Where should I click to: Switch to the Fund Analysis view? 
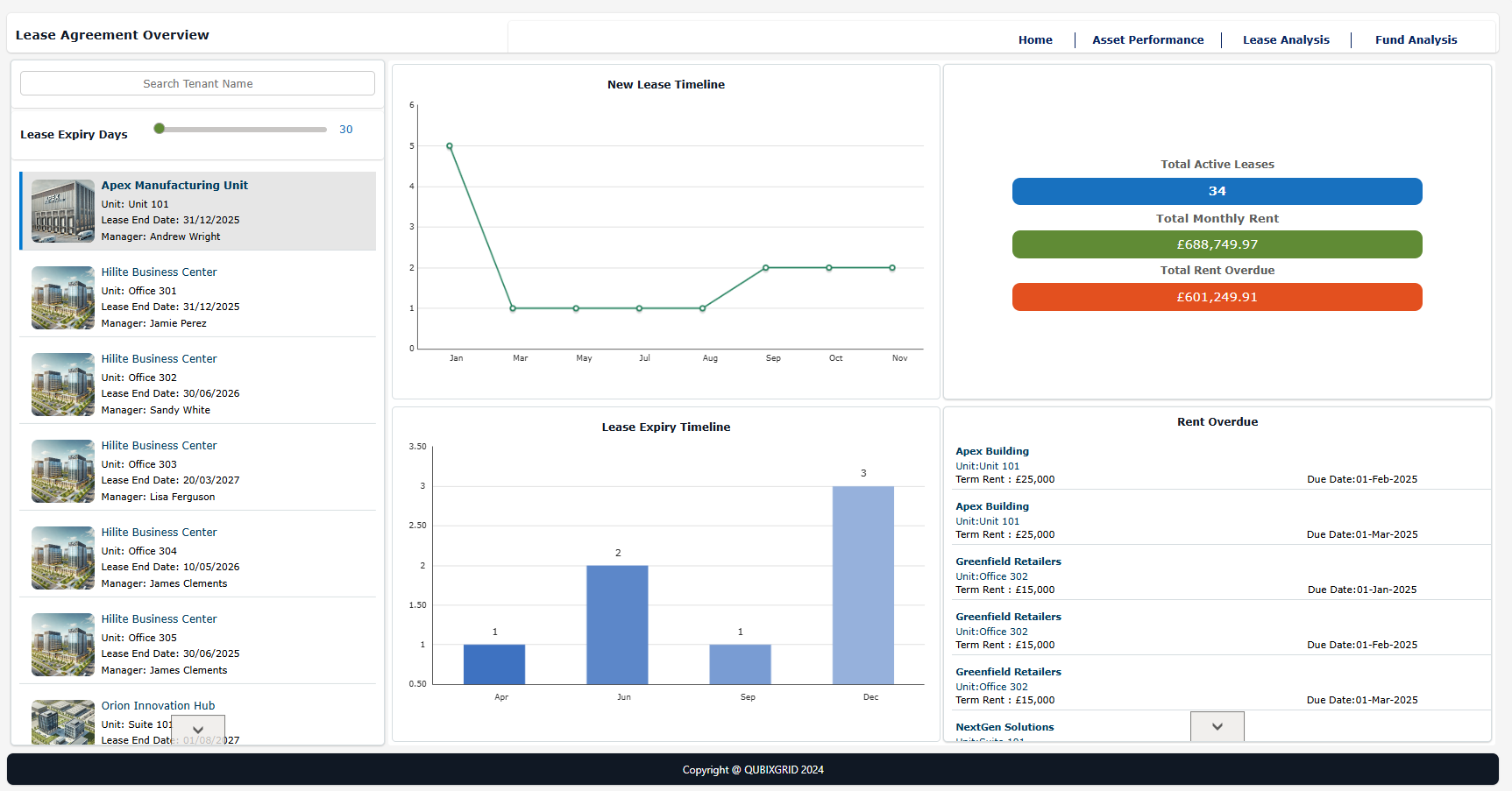coord(1416,39)
